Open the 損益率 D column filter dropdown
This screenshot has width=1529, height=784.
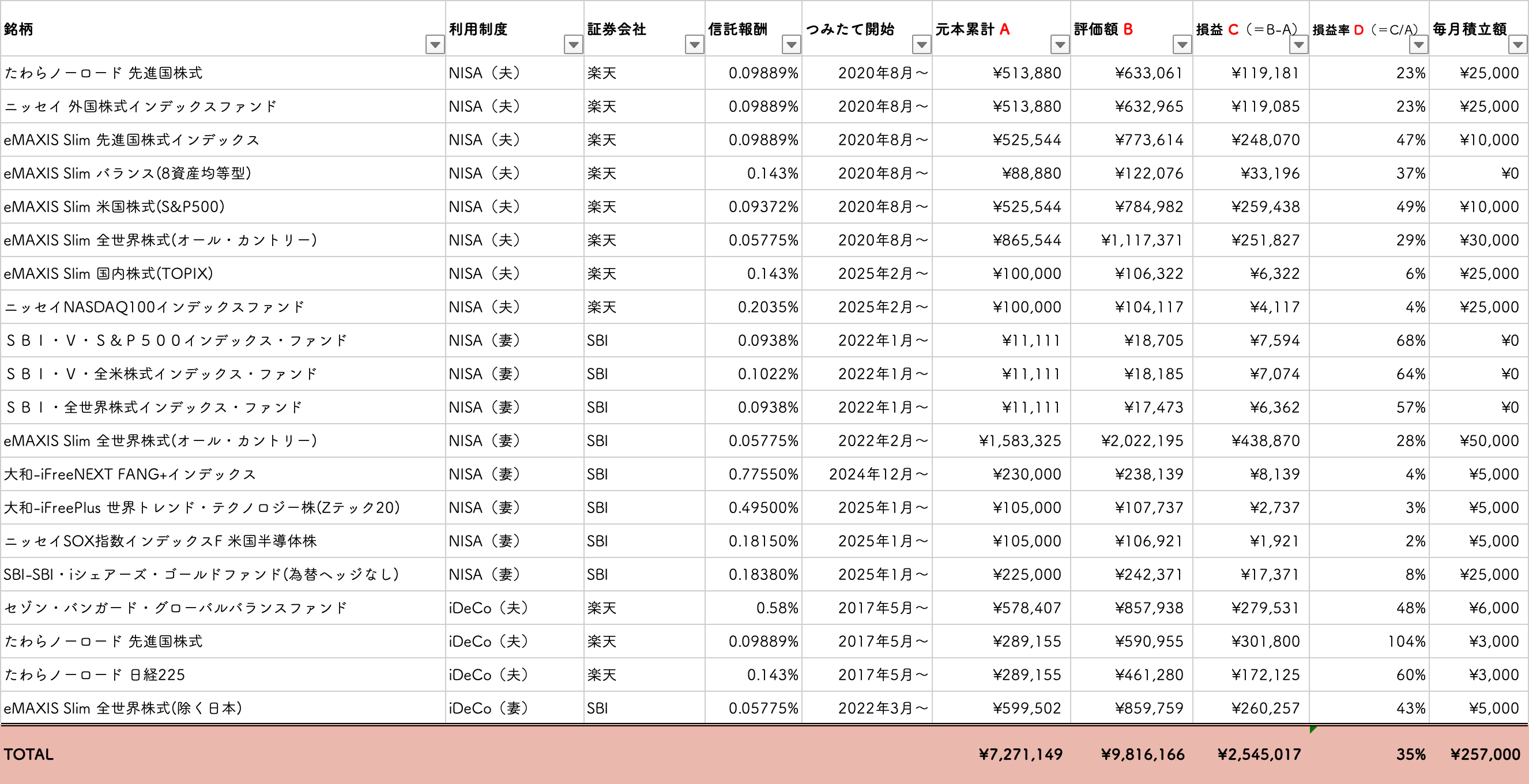click(x=1419, y=44)
